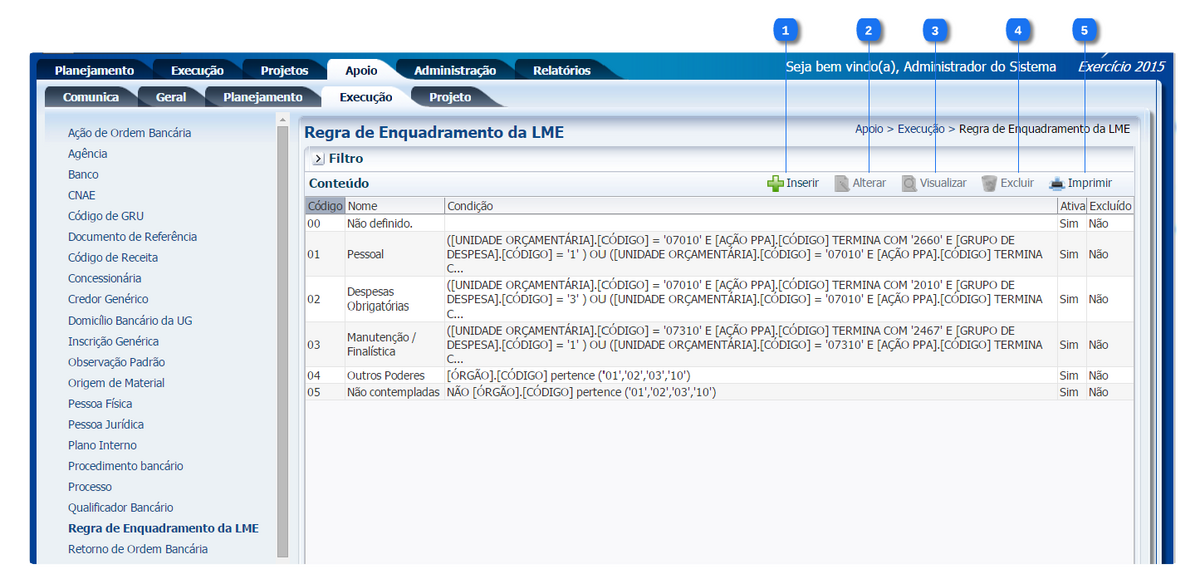
Task: Open Ação de Ordem Bancária link
Action: pos(129,133)
